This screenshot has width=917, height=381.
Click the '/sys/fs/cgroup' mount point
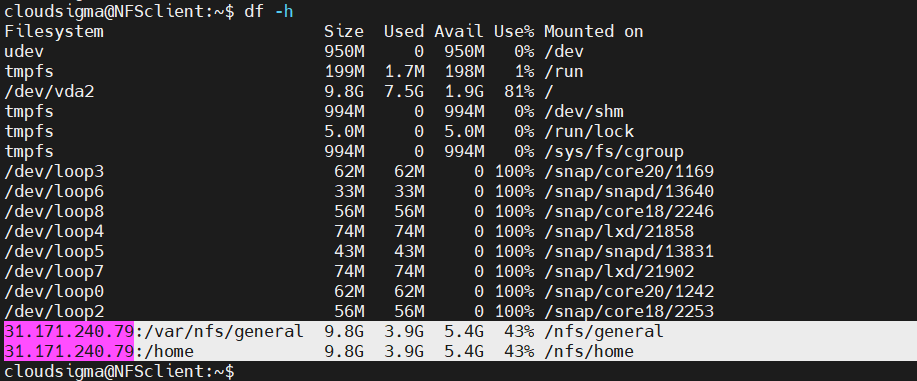click(614, 152)
